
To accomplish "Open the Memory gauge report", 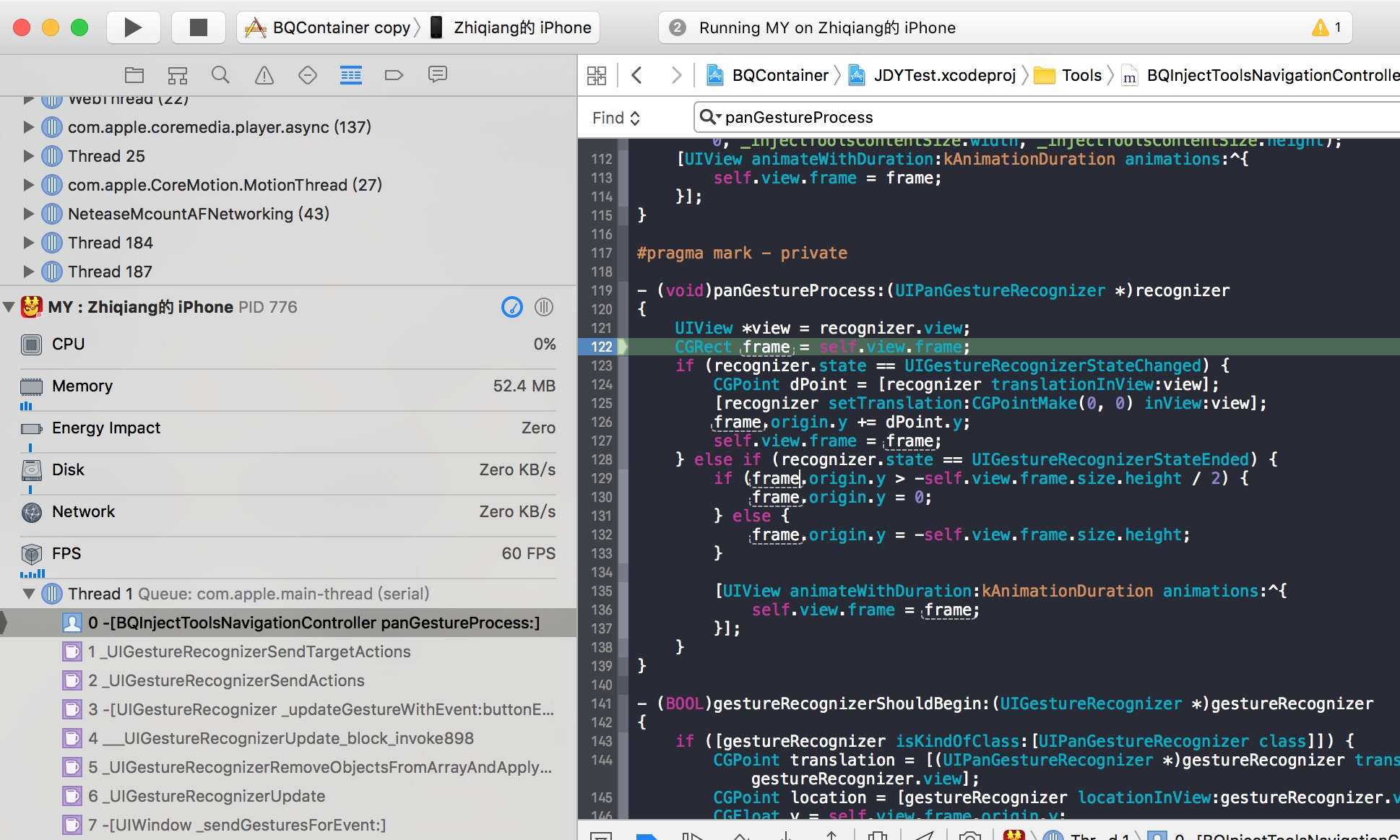I will pyautogui.click(x=288, y=386).
